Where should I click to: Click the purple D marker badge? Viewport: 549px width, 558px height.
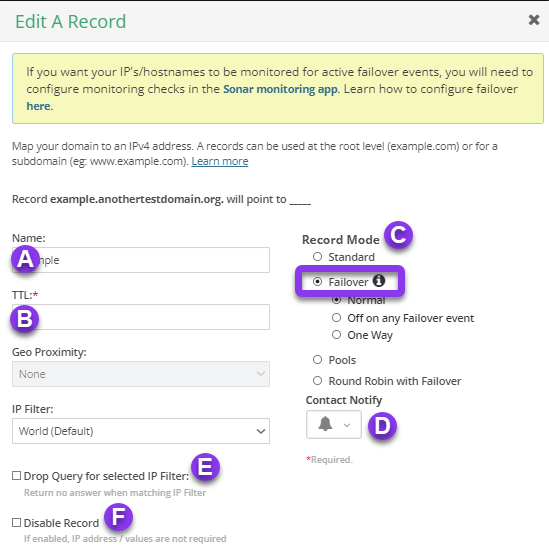click(382, 426)
